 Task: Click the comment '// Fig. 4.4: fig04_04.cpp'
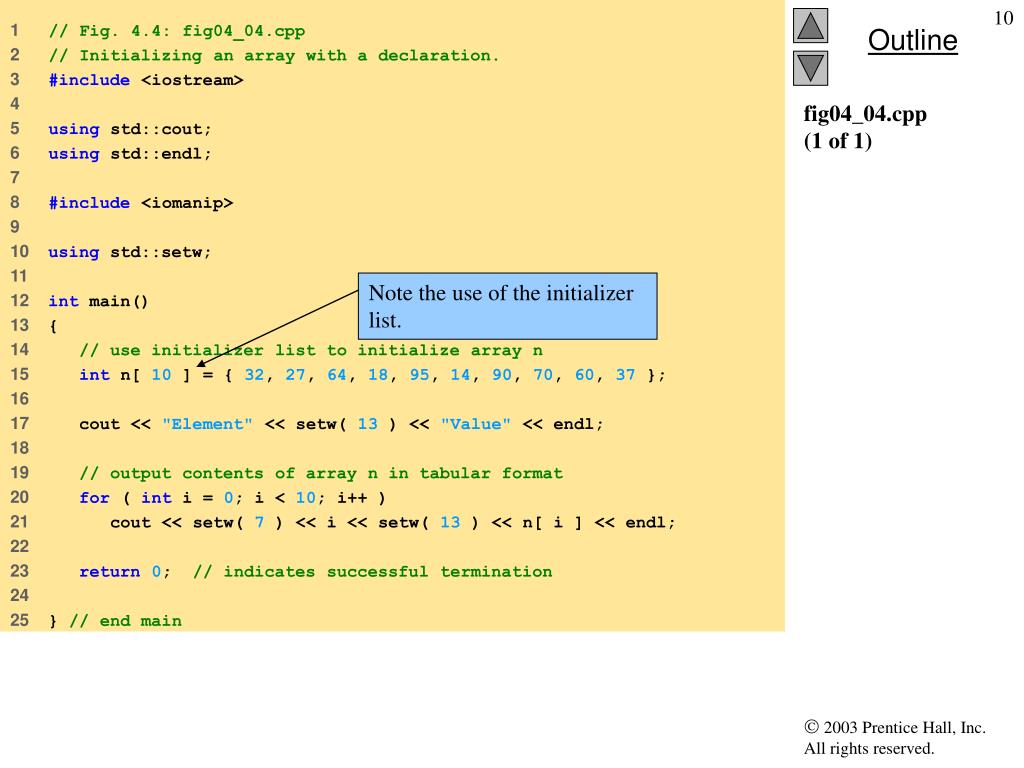tap(177, 31)
